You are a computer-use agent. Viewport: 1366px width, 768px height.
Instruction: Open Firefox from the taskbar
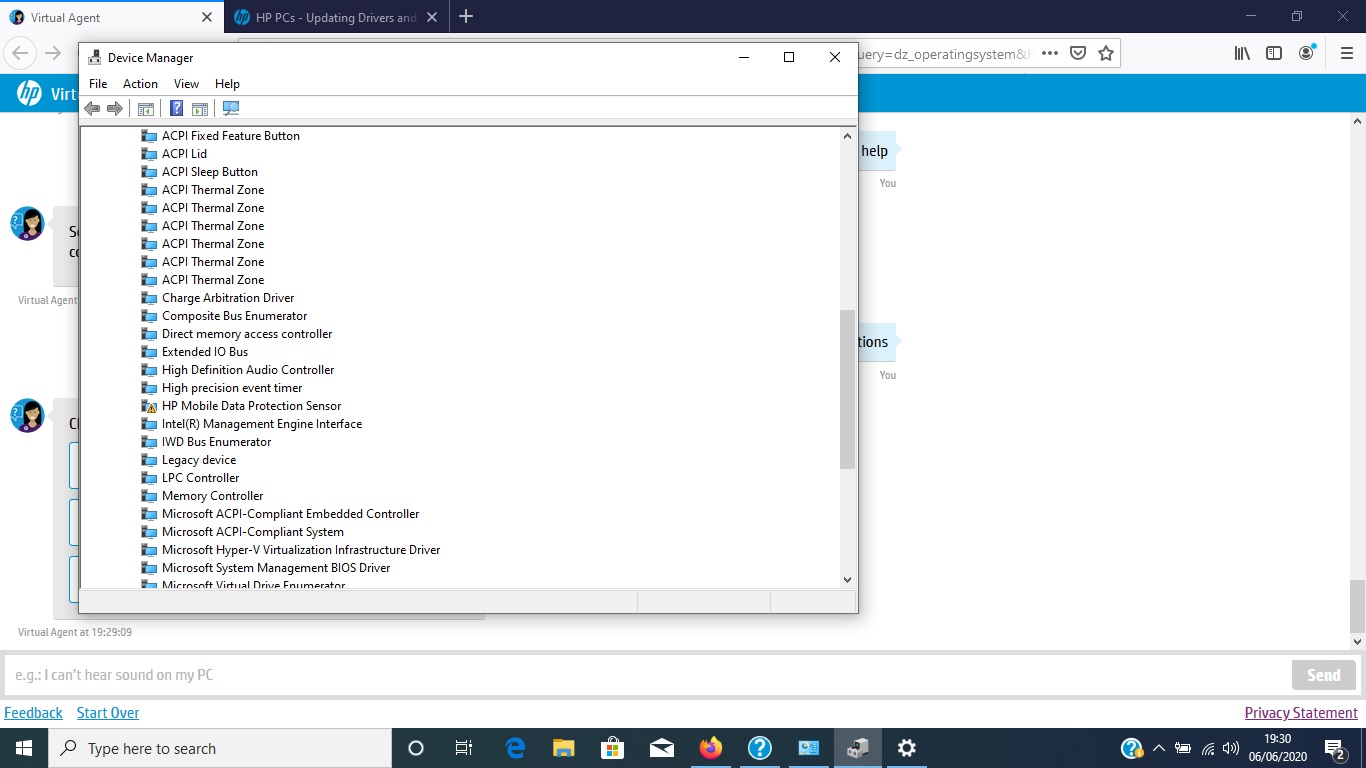tap(711, 748)
